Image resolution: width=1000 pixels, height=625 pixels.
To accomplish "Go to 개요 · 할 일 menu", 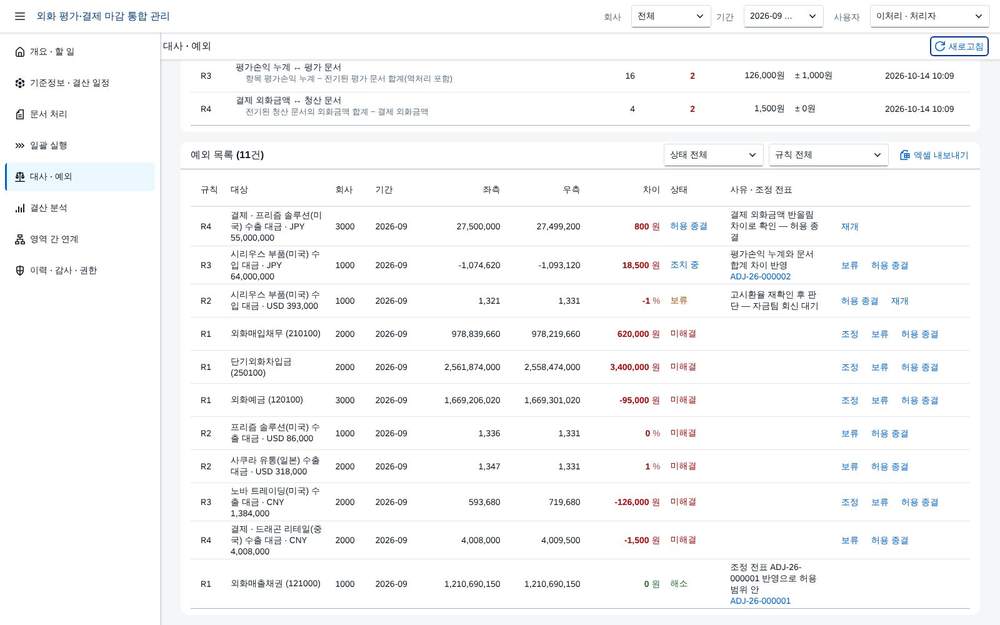I will point(80,52).
